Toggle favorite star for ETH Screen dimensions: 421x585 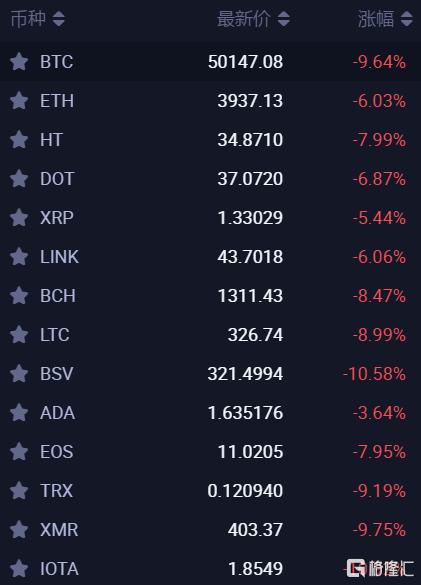tap(19, 101)
